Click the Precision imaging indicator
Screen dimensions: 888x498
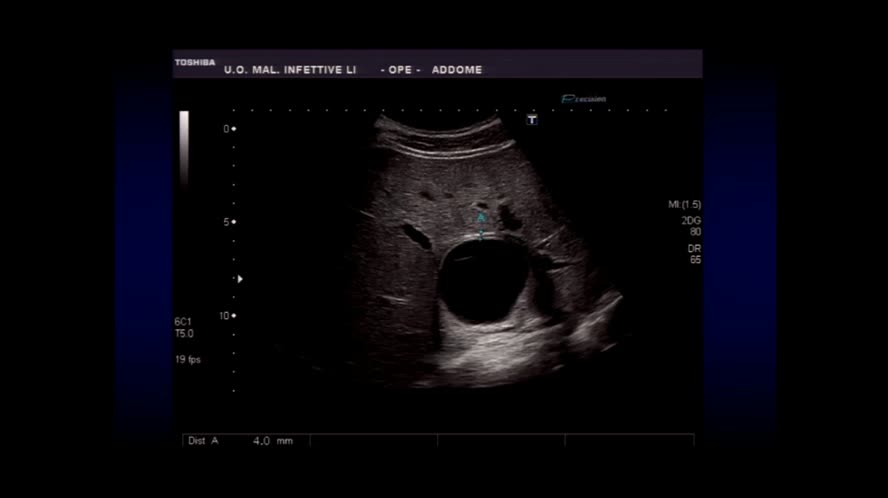[584, 99]
